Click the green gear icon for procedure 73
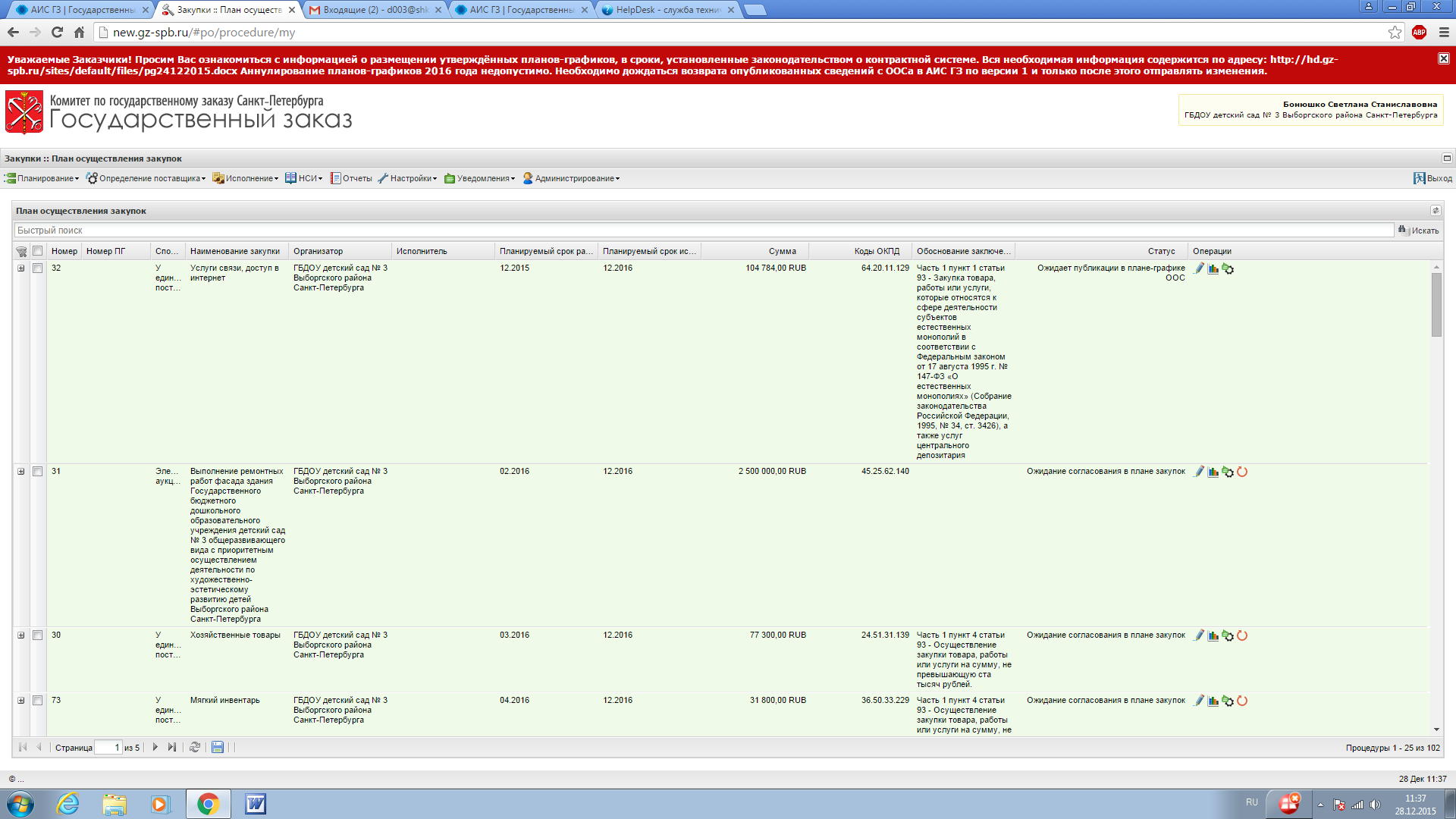 pos(1228,701)
